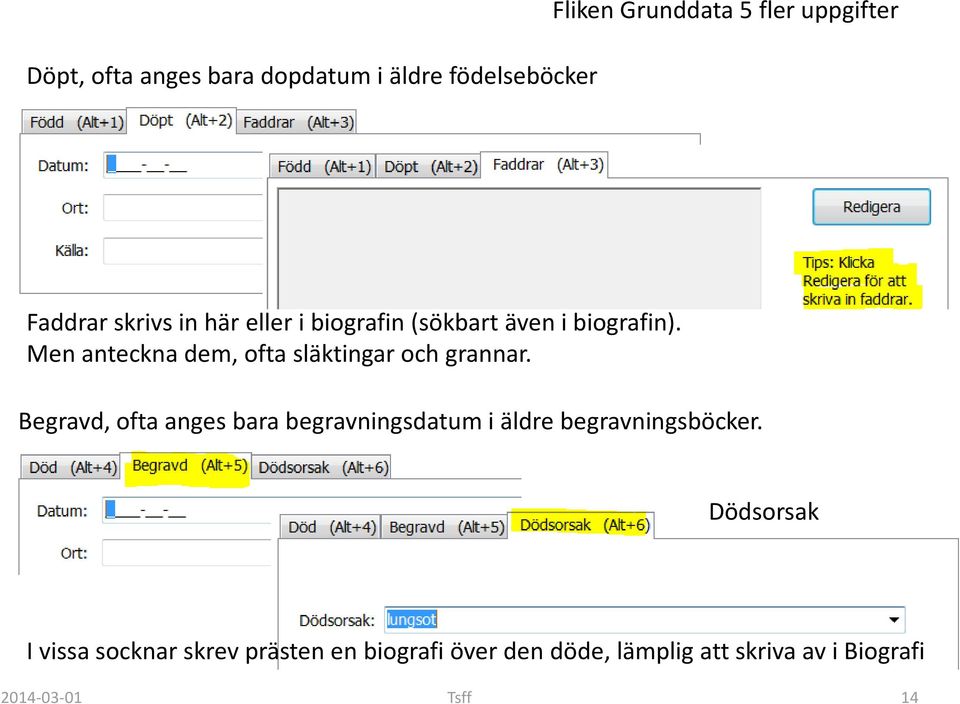
Task: Click inside the grey Faddrar text area
Action: 519,249
